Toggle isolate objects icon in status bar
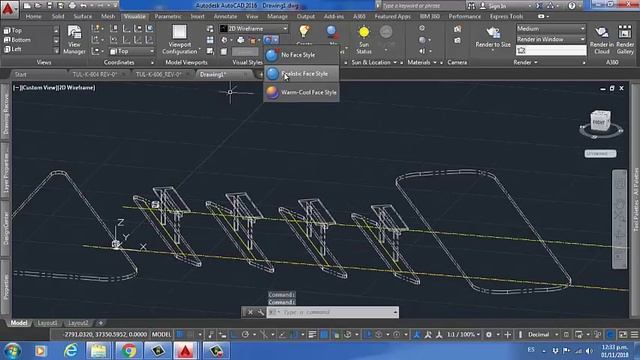The height and width of the screenshot is (360, 640). coord(598,335)
